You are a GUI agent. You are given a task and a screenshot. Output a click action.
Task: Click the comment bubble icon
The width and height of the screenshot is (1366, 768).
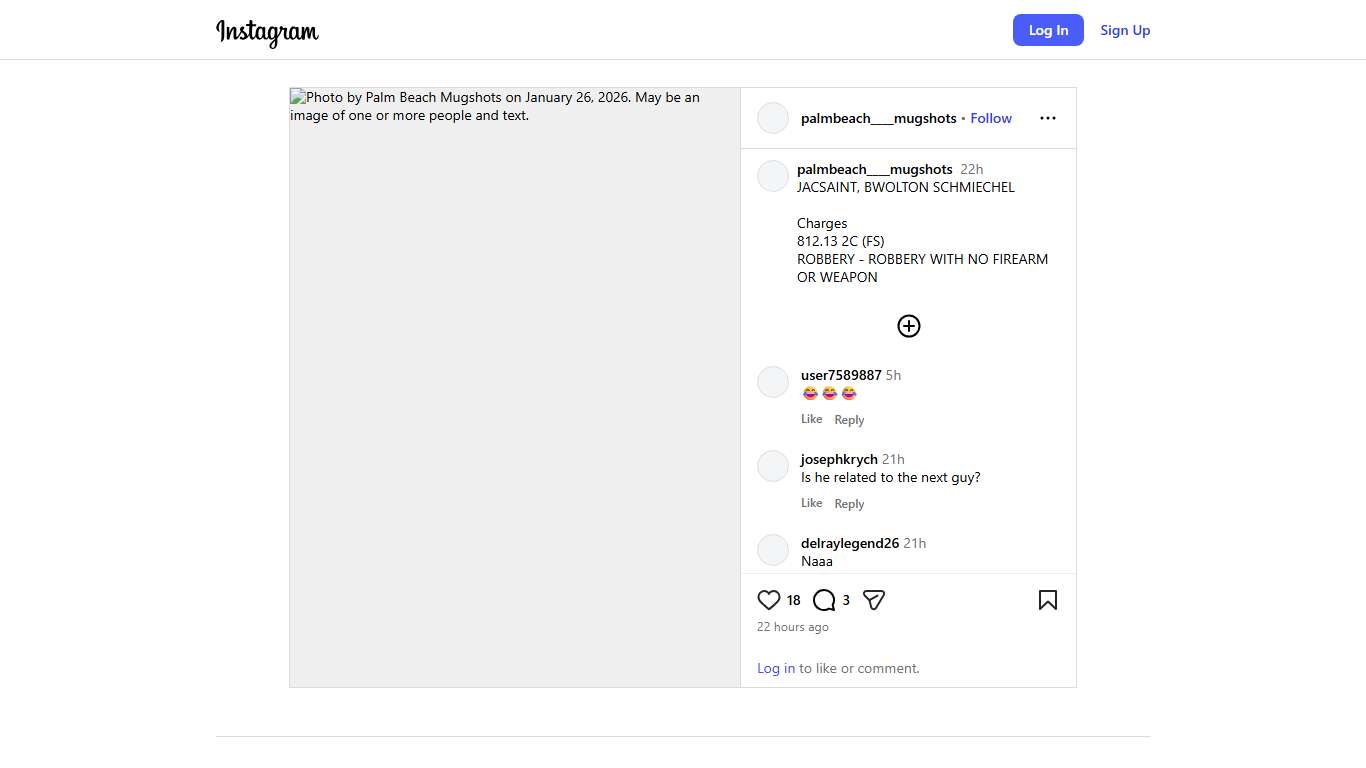[x=824, y=600]
